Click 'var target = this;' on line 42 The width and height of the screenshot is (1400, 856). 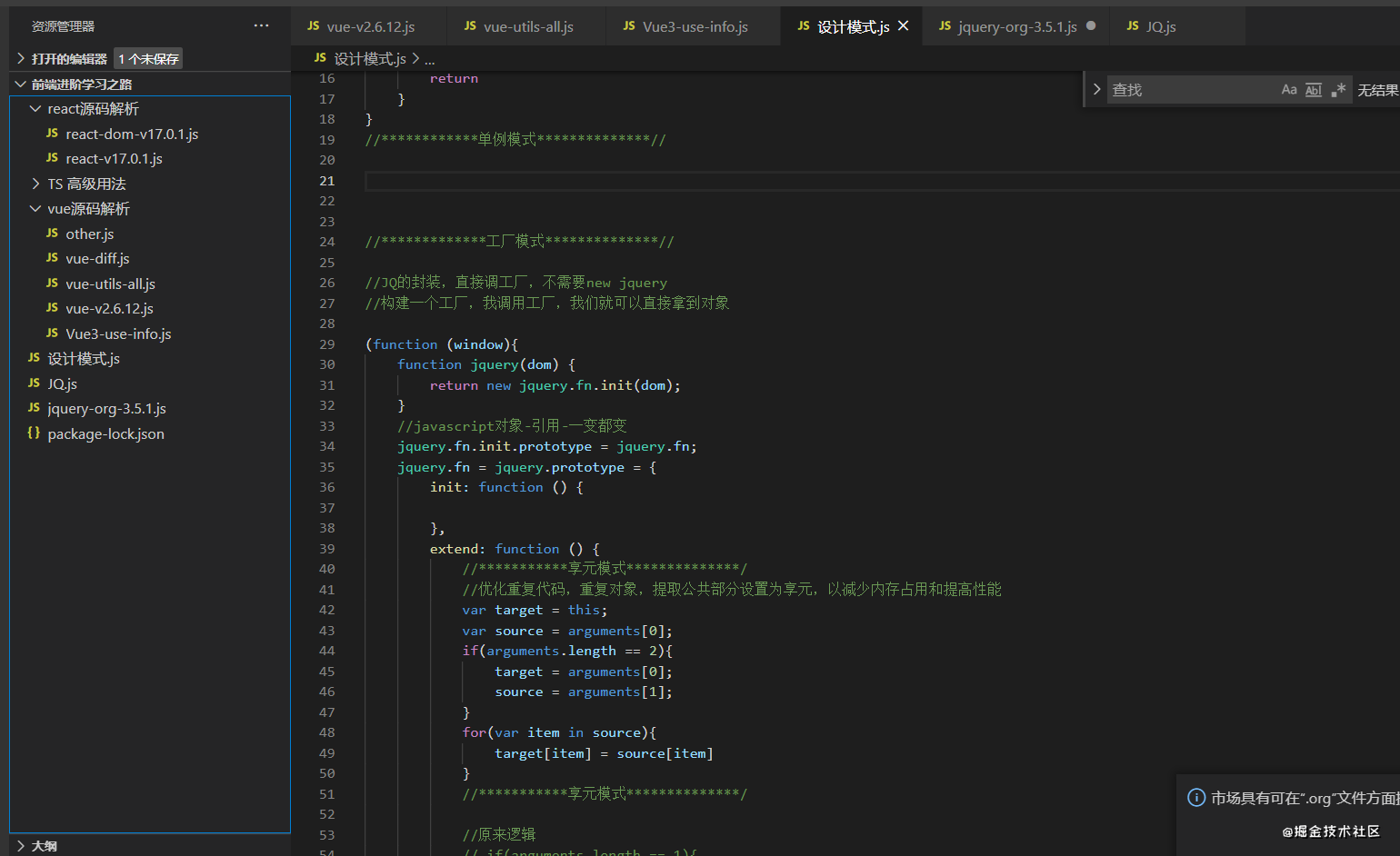tap(535, 610)
